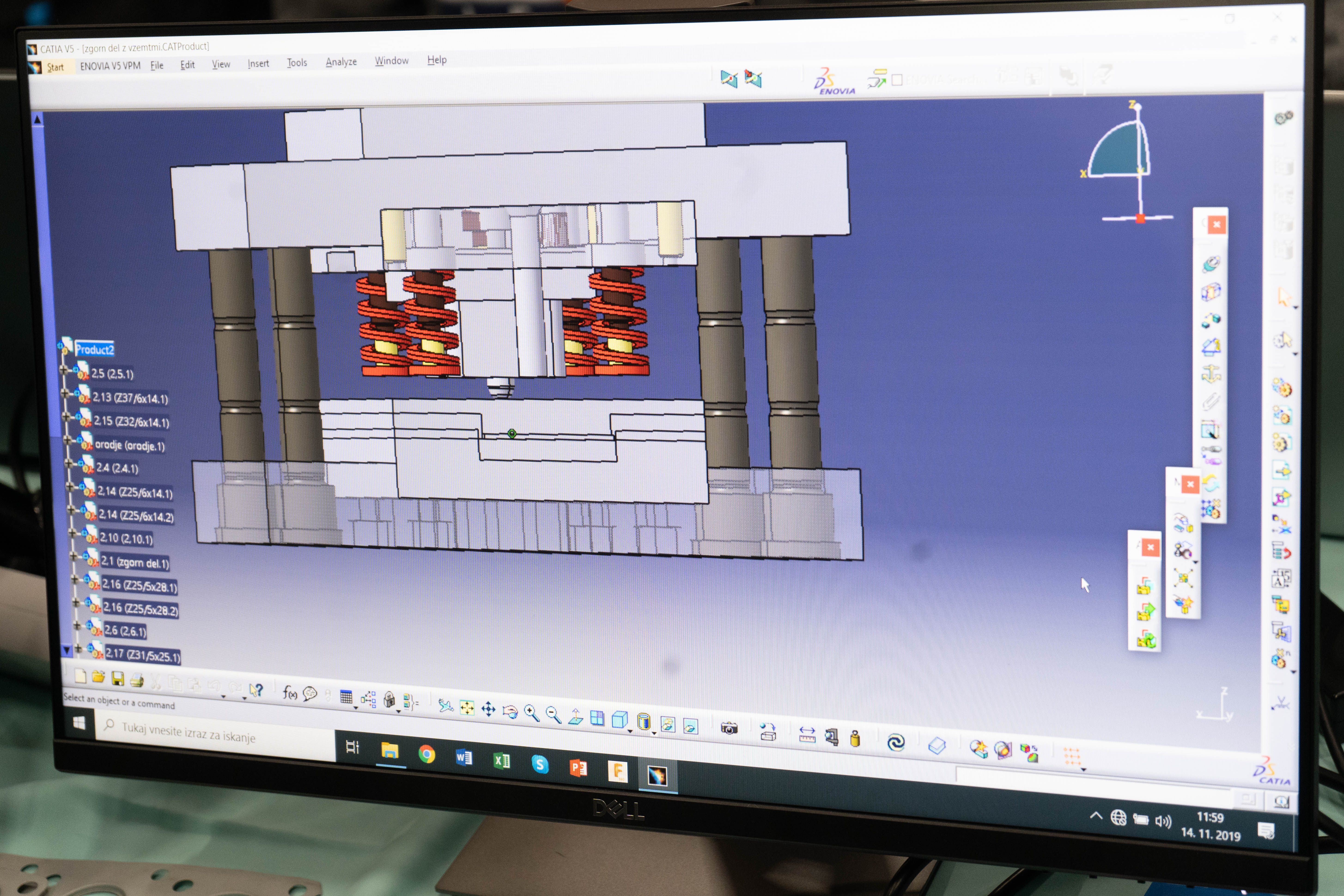Click the Graph Tree Reordering icon
Viewport: 1344px width, 896px height.
coord(1281,551)
